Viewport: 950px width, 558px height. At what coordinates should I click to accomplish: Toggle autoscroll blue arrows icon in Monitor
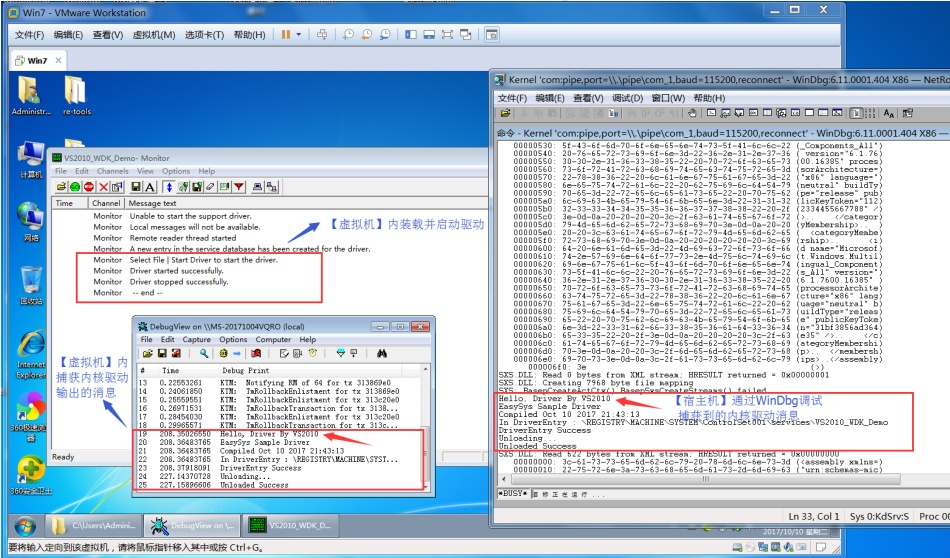pos(169,187)
